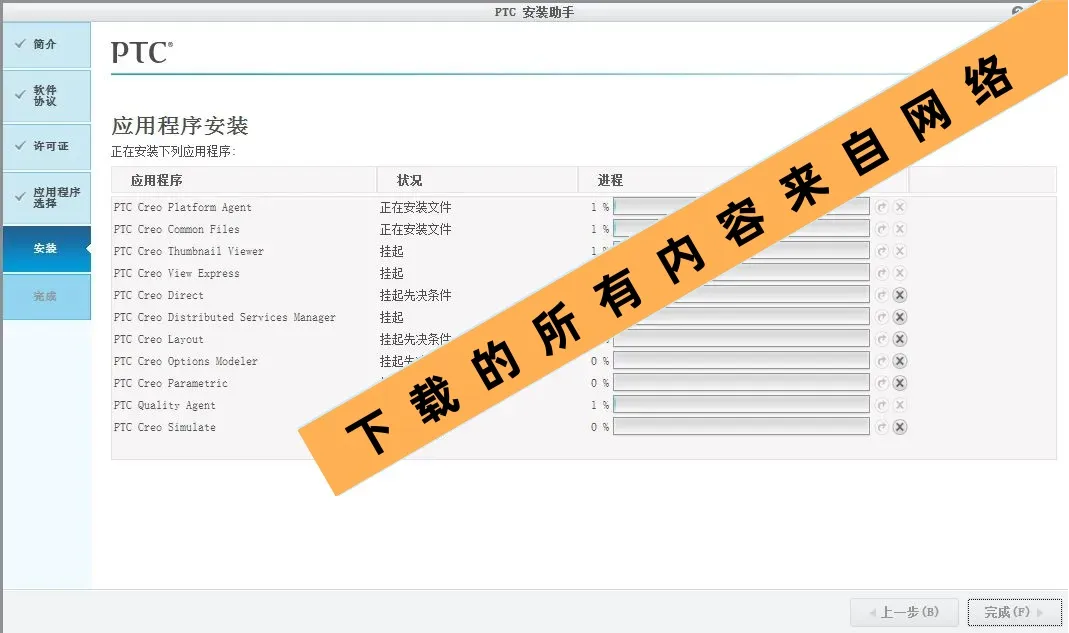Click 挂起 status of Distributed Services Manager
The image size is (1069, 633).
pos(391,317)
